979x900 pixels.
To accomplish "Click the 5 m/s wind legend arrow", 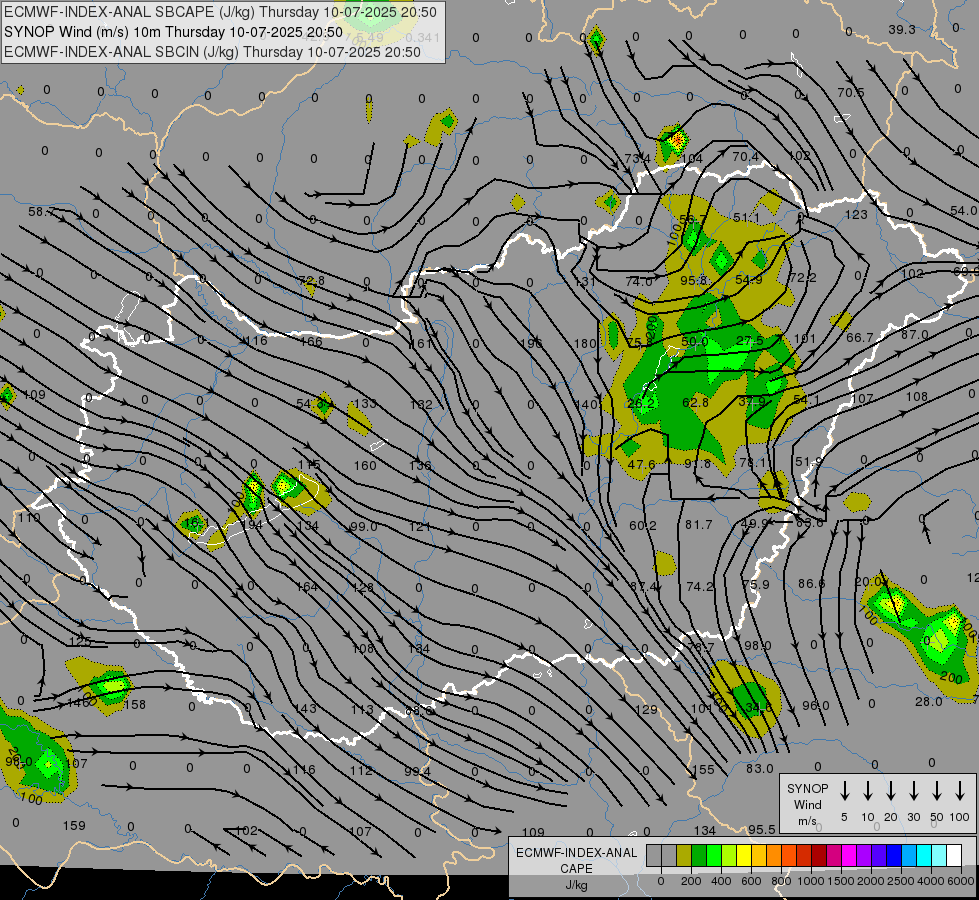I will [x=844, y=791].
